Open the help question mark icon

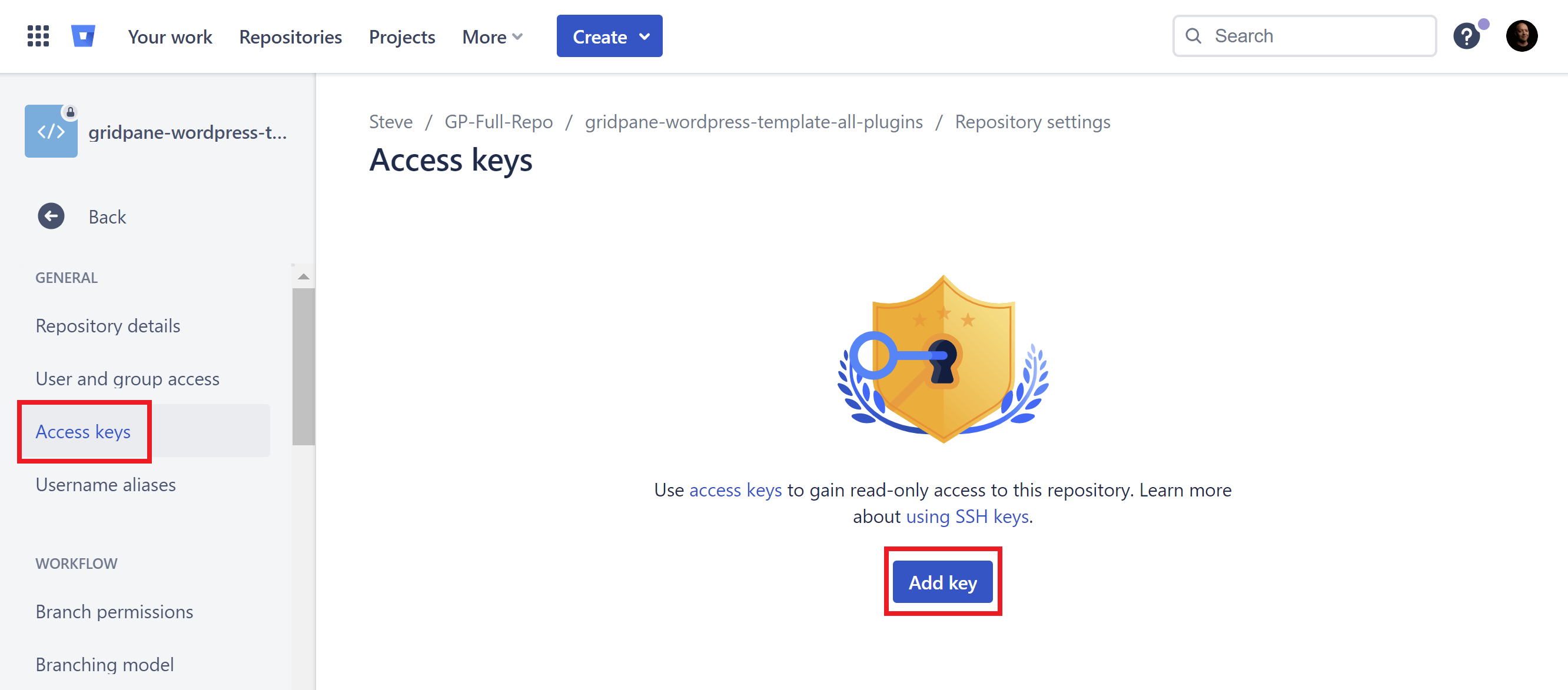point(1466,36)
